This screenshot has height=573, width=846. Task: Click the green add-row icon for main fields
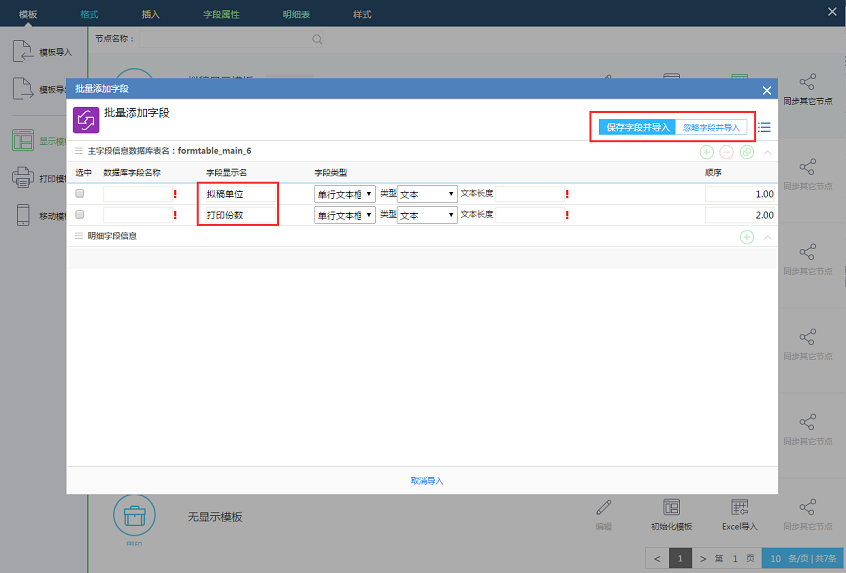tap(707, 152)
